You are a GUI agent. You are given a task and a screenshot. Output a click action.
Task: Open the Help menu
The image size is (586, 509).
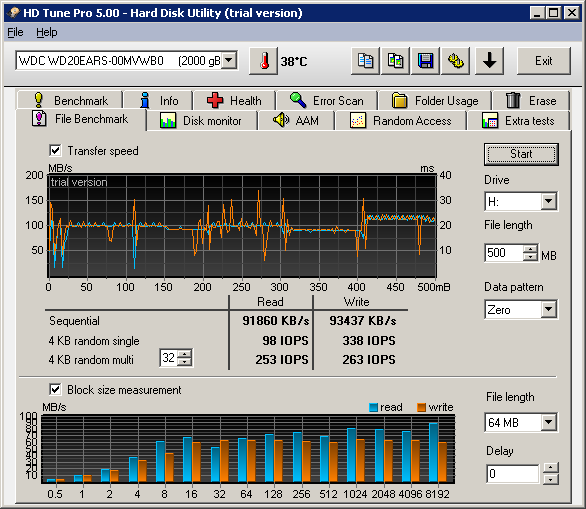coord(47,33)
